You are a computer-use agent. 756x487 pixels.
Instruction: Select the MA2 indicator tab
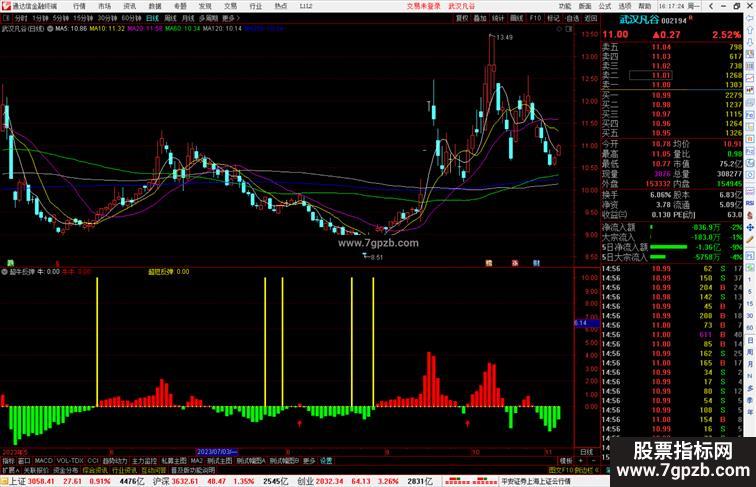(197, 461)
